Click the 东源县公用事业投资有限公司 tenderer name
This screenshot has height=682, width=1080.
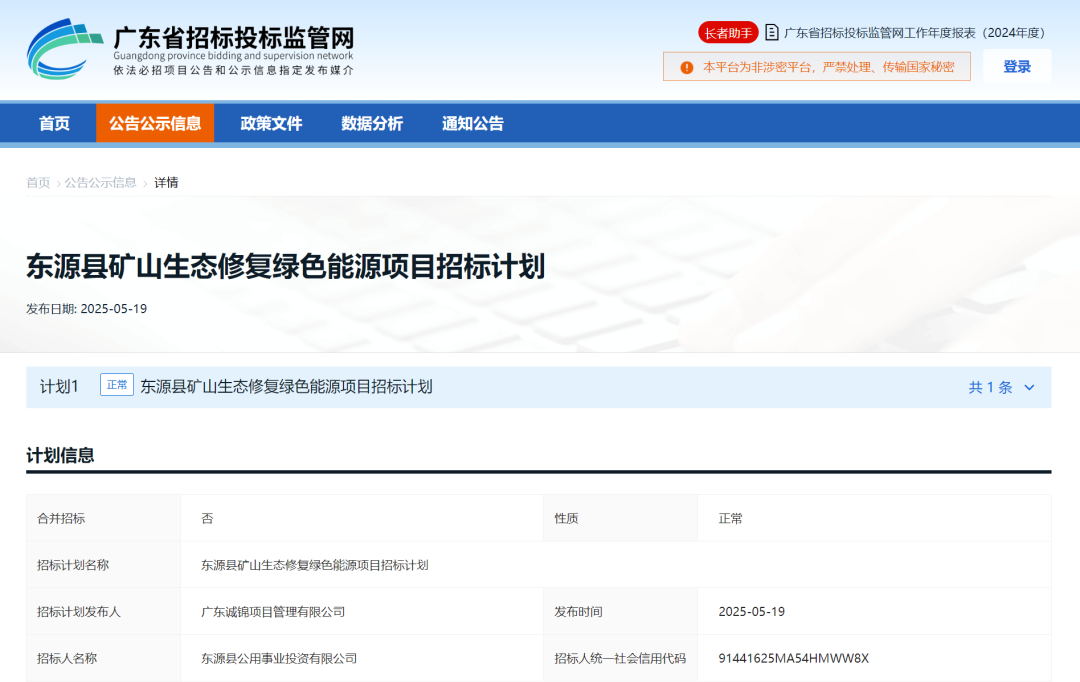pos(279,658)
